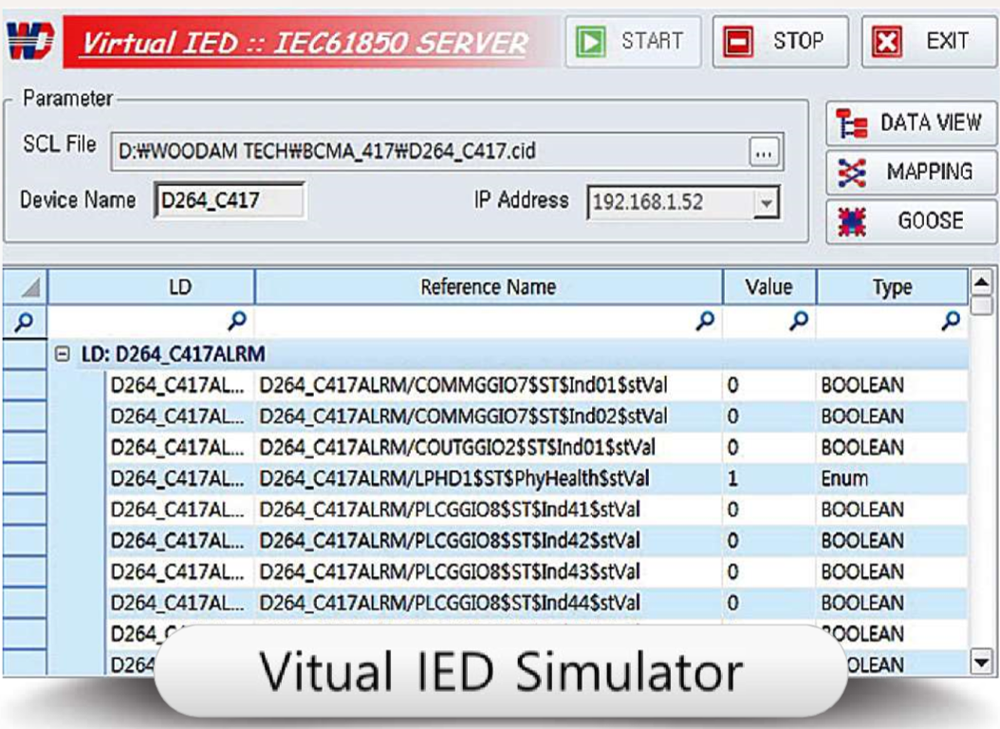Click the IP Address combo box 192.168.1.52
The image size is (1000, 729).
tap(683, 203)
